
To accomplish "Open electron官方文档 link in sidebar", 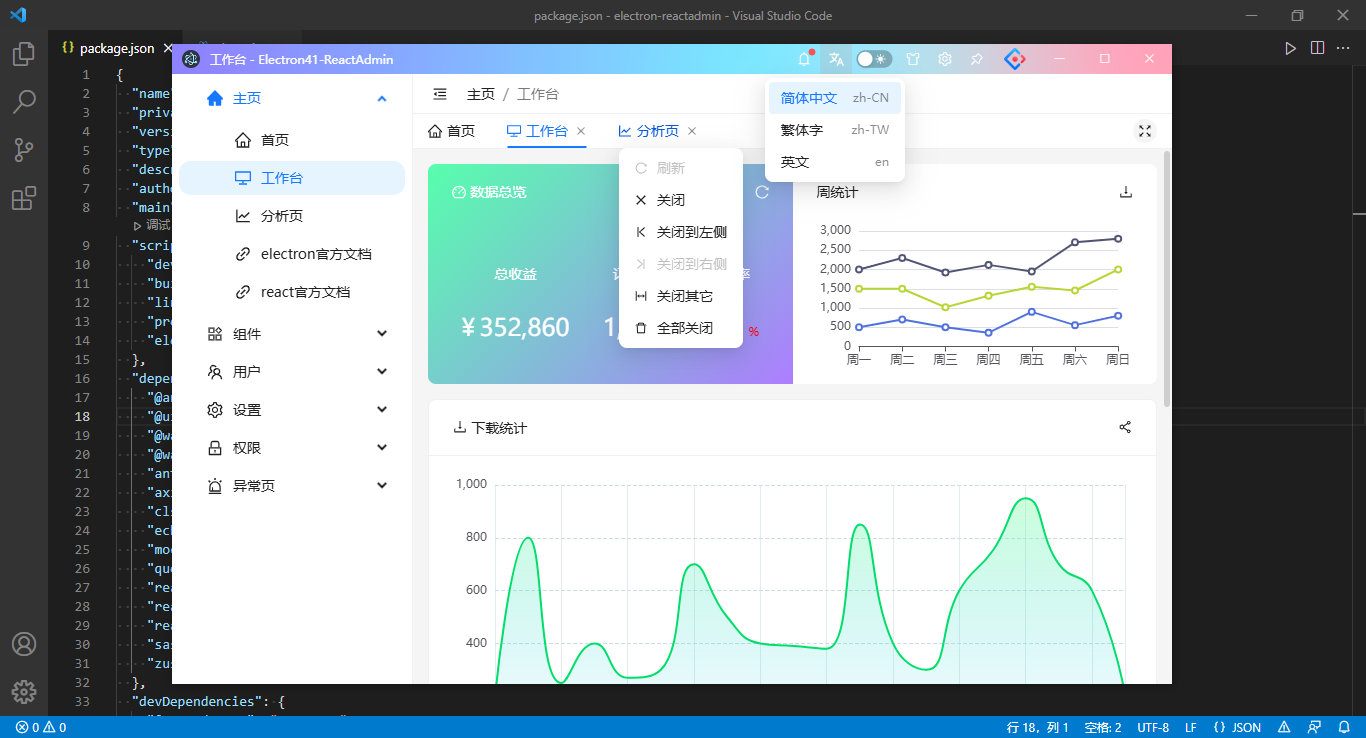I will click(x=292, y=254).
